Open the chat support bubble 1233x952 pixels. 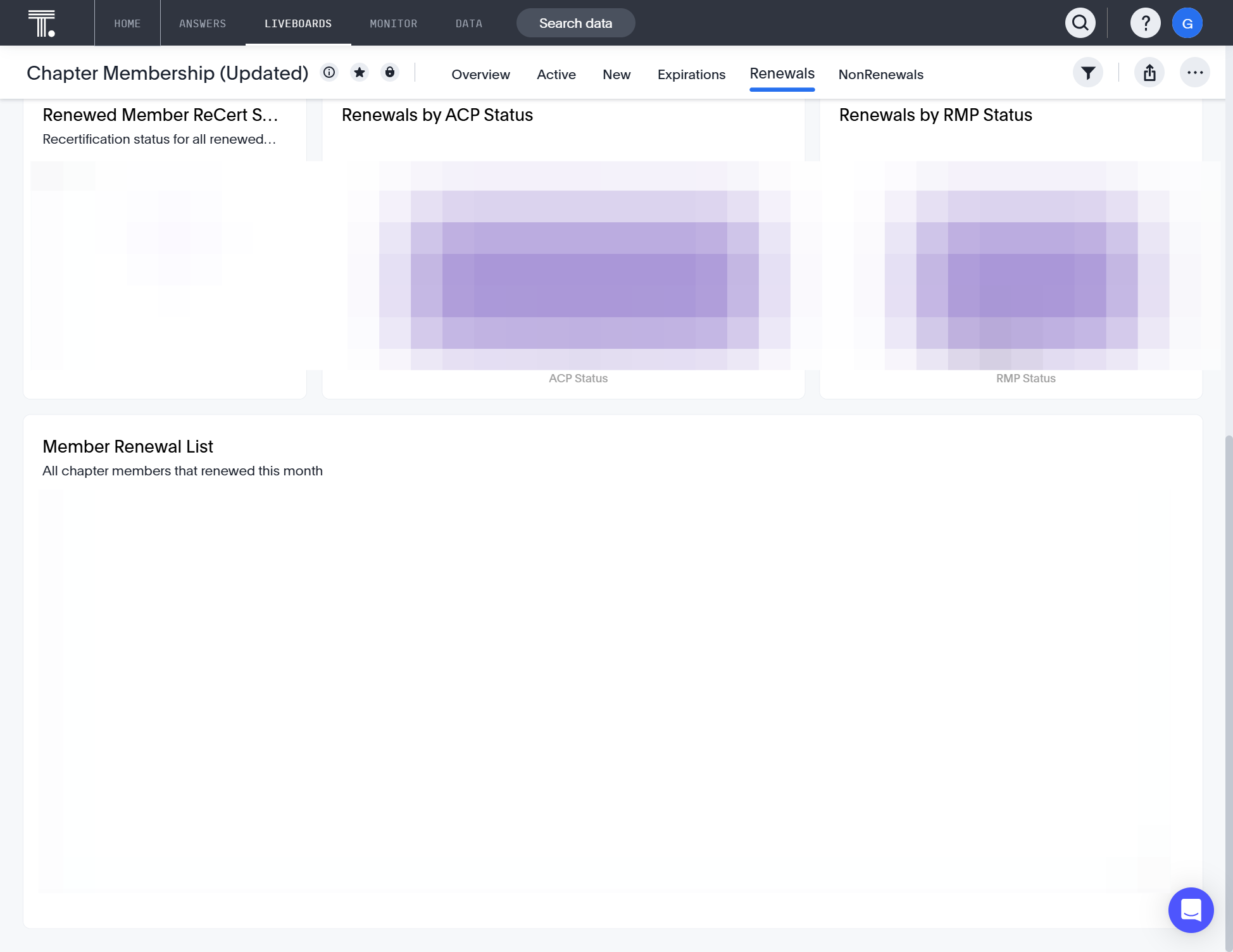tap(1191, 910)
